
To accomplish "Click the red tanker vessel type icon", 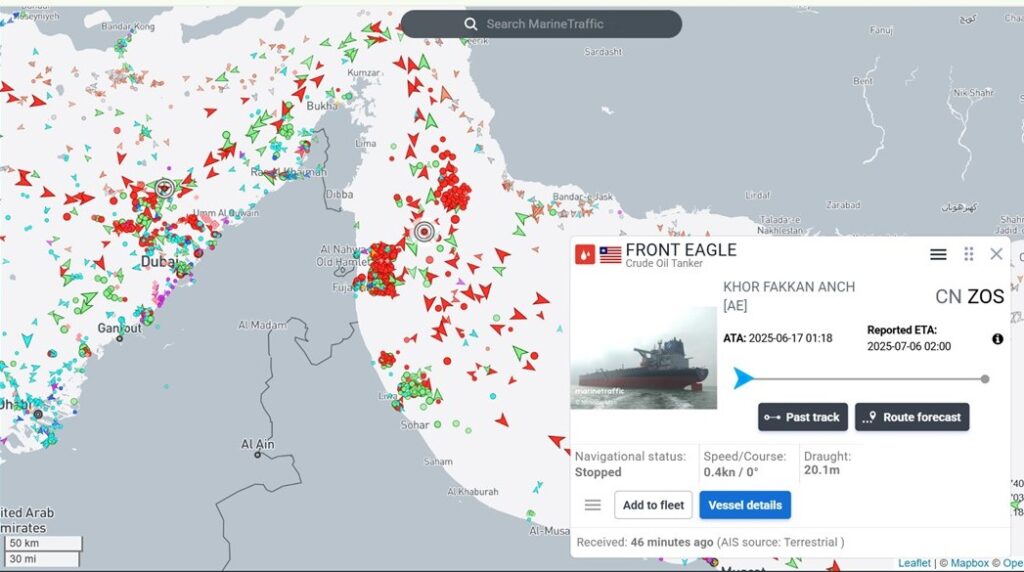I will click(x=585, y=255).
